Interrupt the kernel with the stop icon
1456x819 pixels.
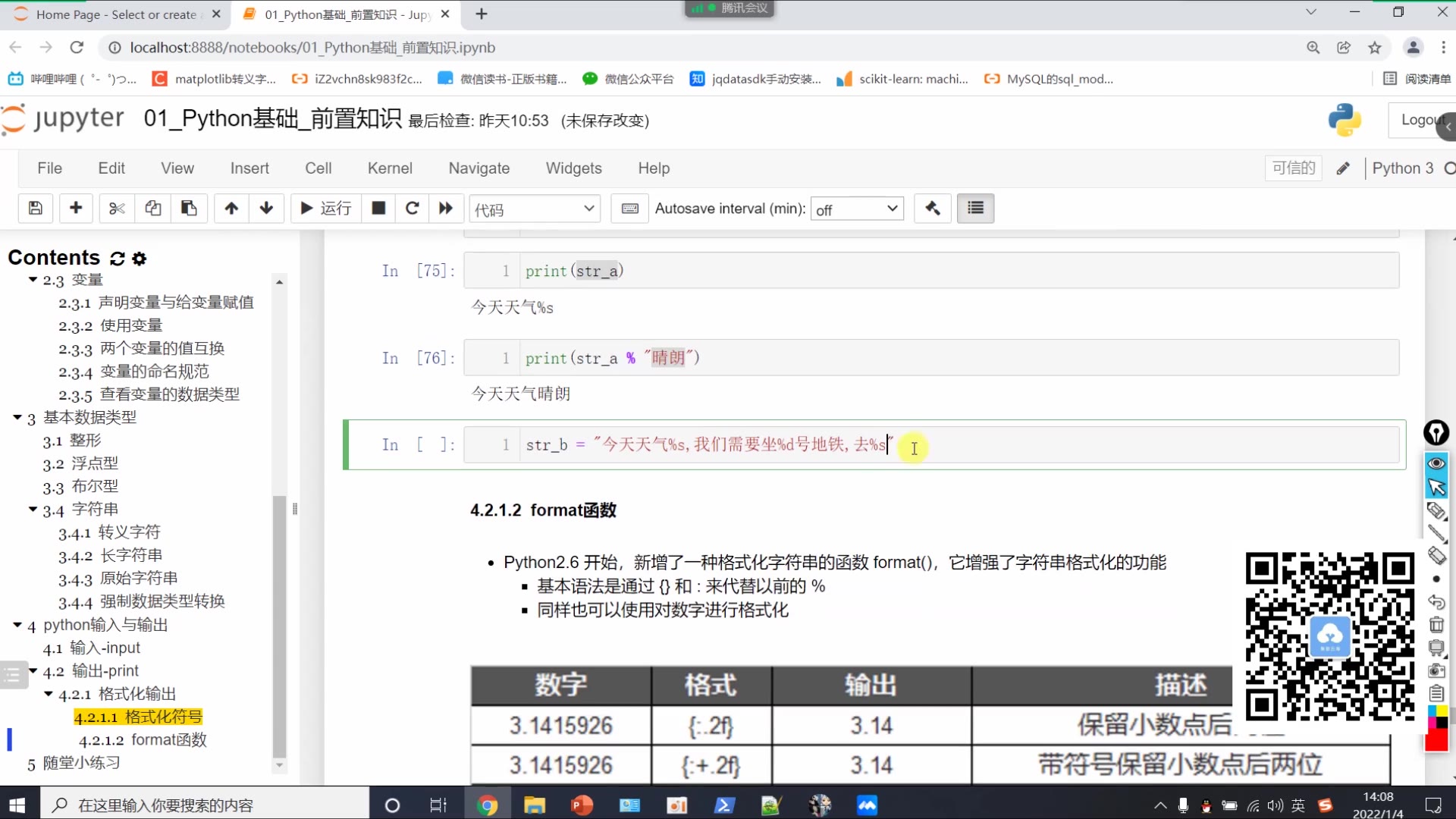coord(378,208)
